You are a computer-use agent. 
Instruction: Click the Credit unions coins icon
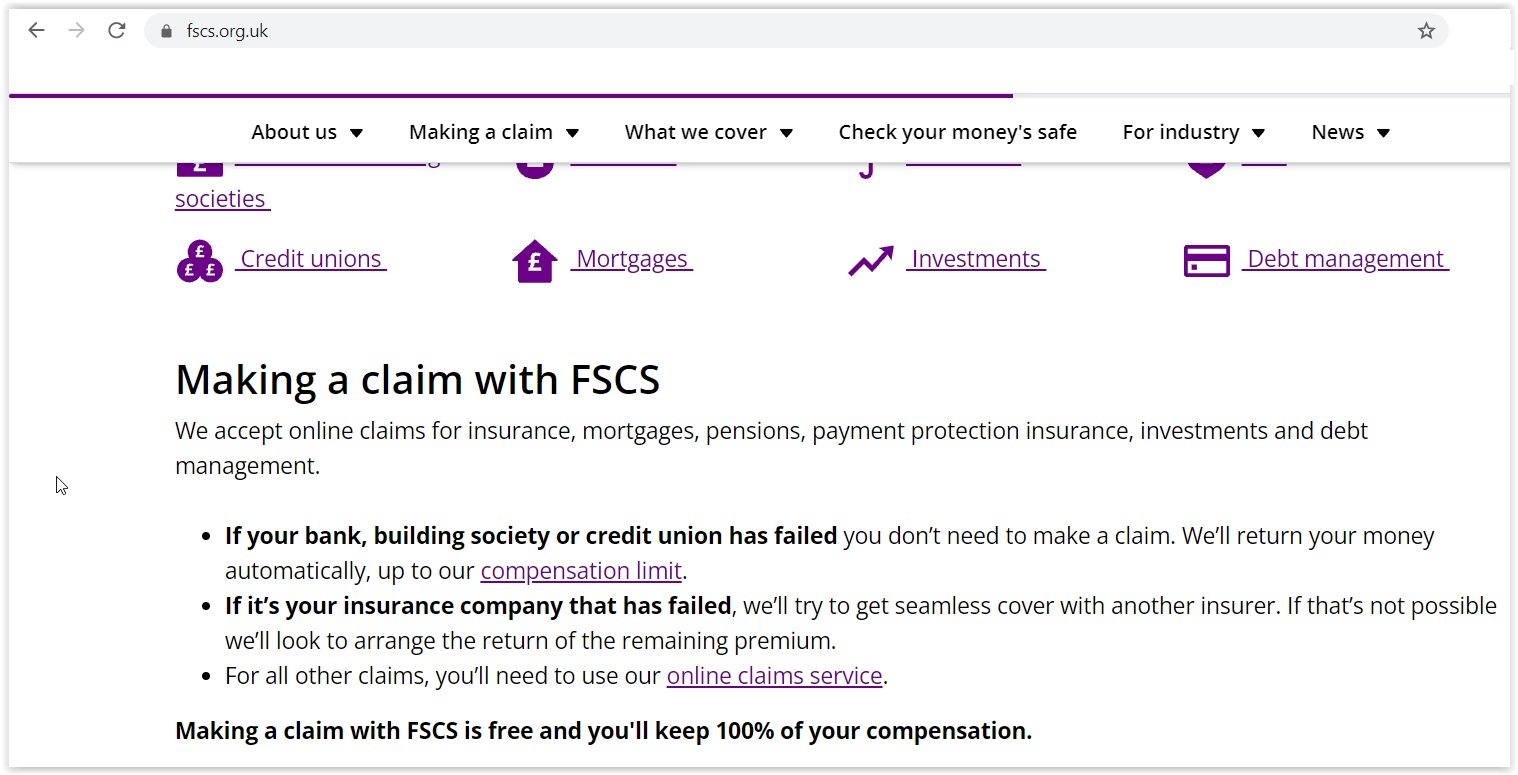coord(199,262)
